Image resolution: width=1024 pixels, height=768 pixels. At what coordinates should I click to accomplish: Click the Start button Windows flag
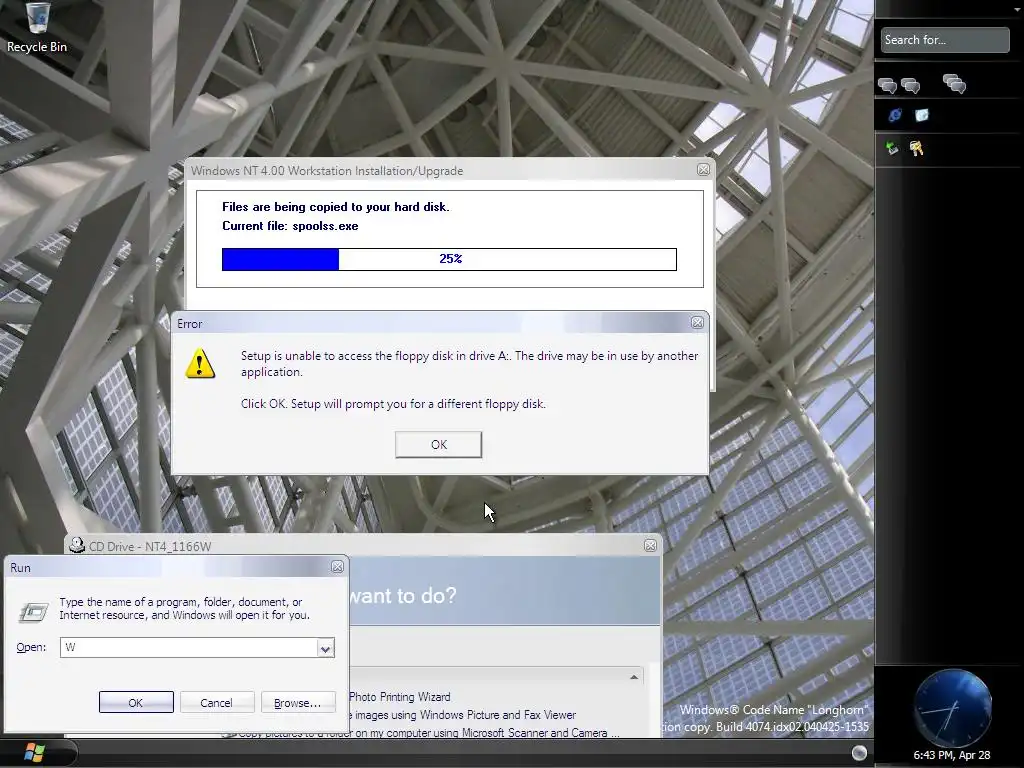[33, 752]
